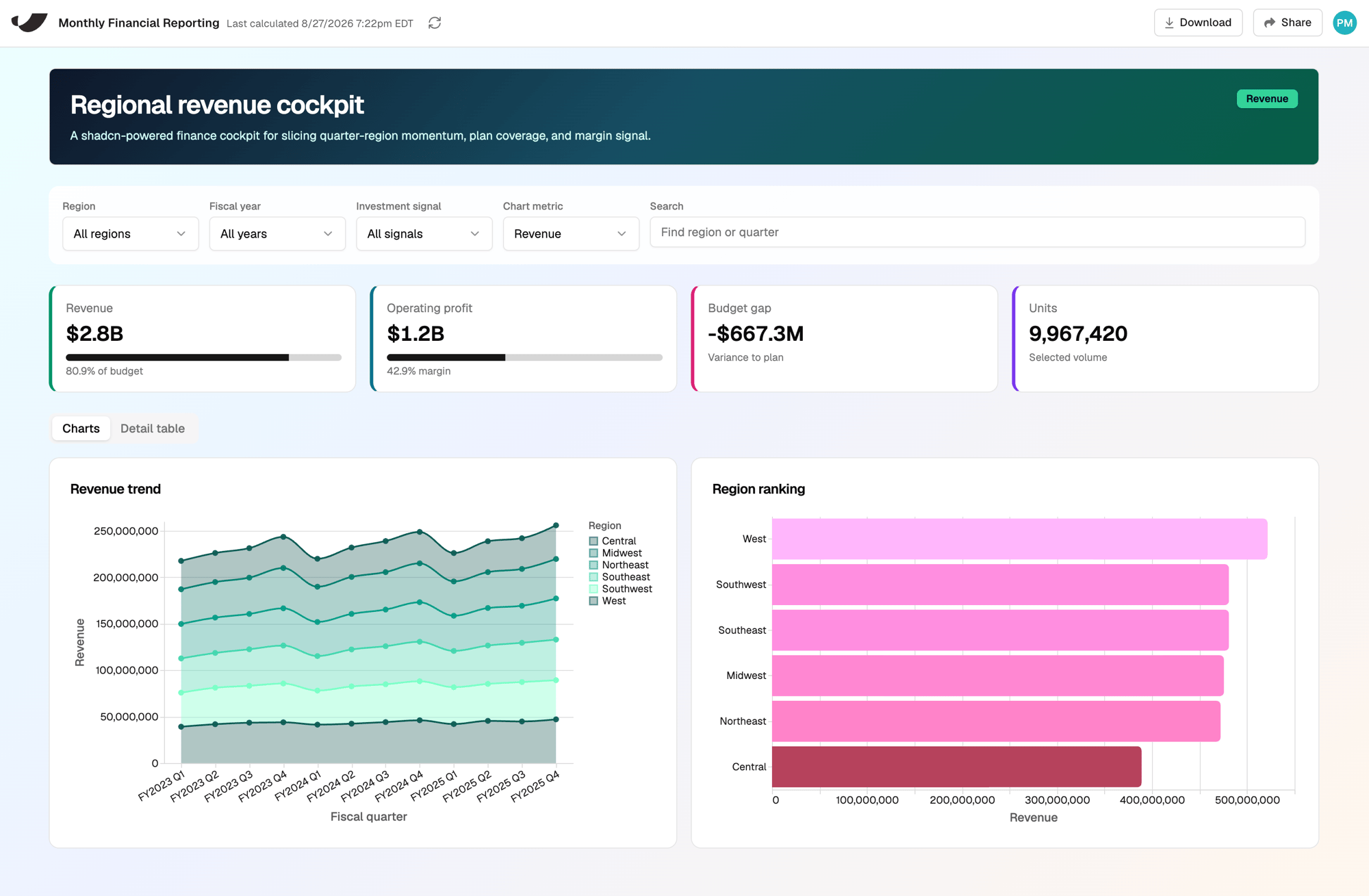Screen dimensions: 1369x896
Task: Open the Chart metric Revenue dropdown
Action: point(571,233)
